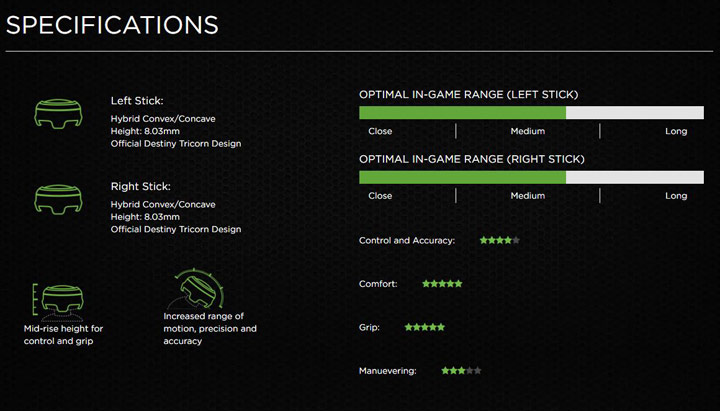This screenshot has width=720, height=411.
Task: Click 'Optimal In-Game Range (Left Stick)' title
Action: click(469, 95)
